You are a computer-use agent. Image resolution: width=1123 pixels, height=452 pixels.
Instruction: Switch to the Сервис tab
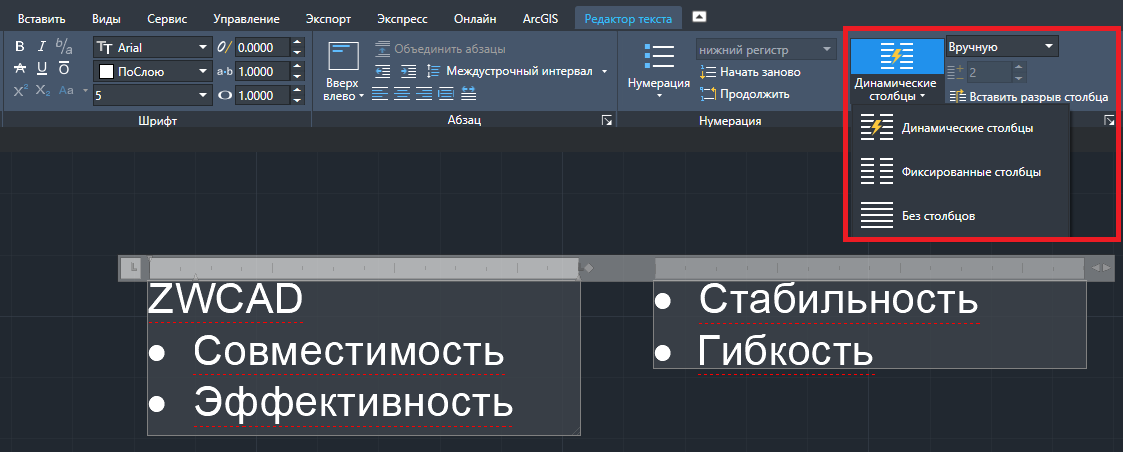pos(168,19)
